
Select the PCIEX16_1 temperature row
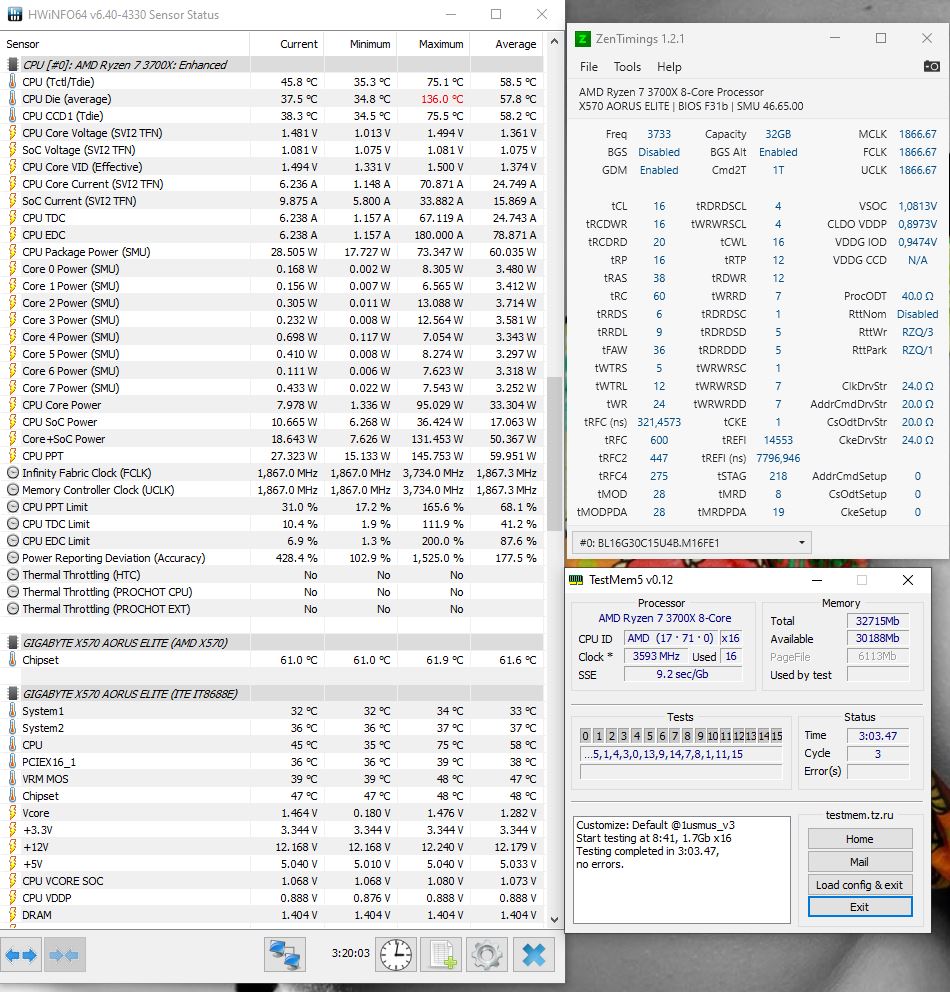272,762
